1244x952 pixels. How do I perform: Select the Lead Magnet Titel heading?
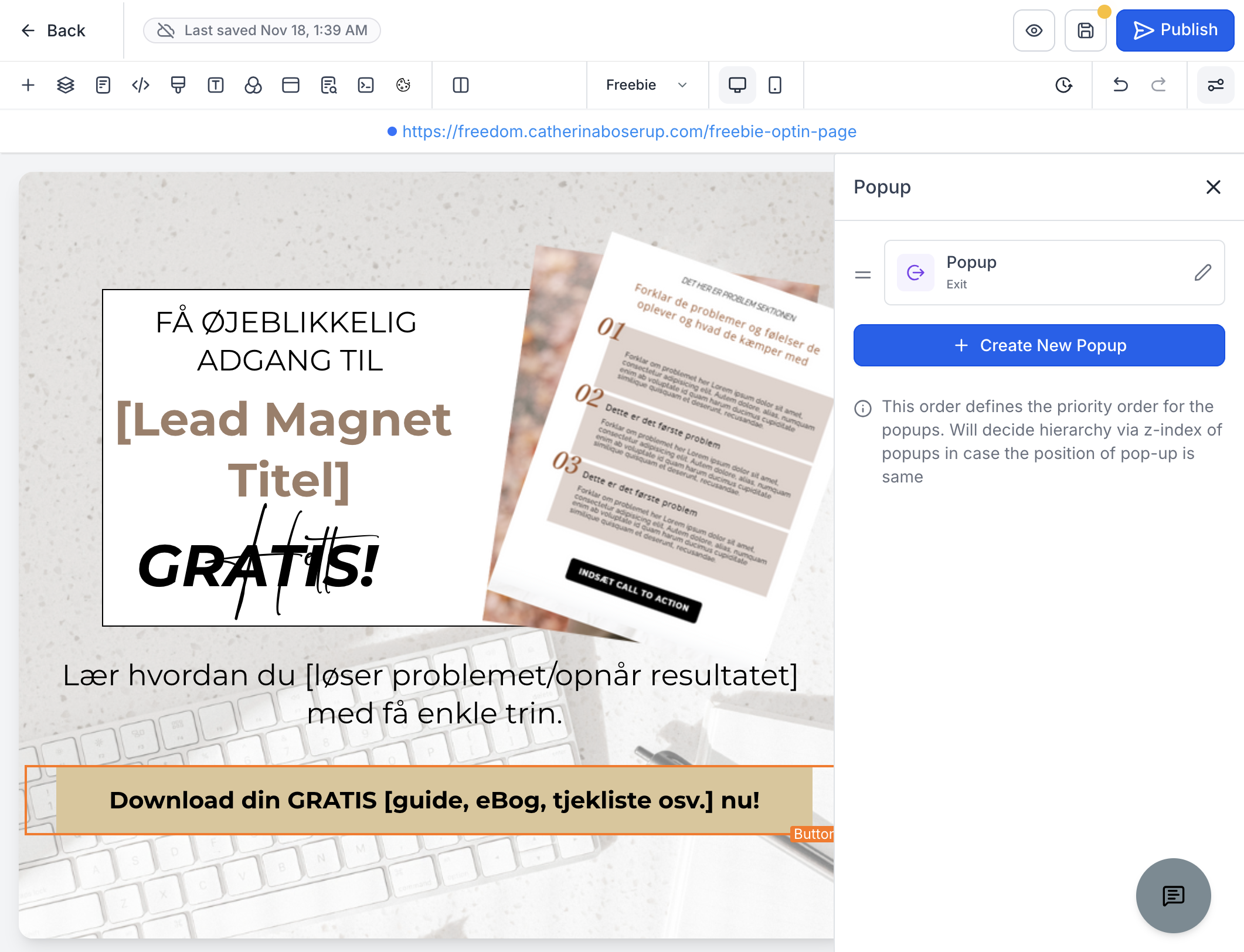pyautogui.click(x=285, y=450)
